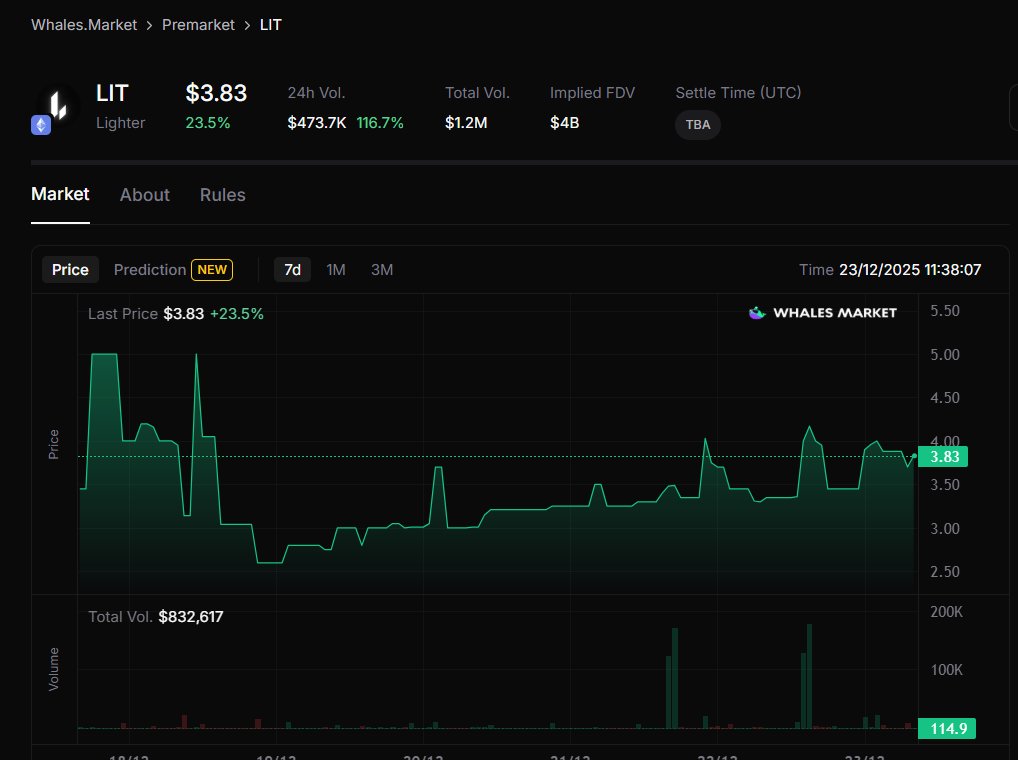The image size is (1018, 760).
Task: Click the 23.5% price change under $3.83
Action: [208, 123]
